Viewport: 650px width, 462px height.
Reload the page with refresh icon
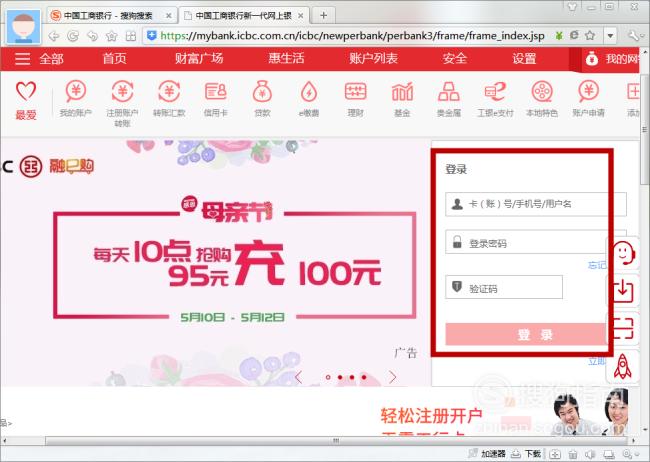73,36
